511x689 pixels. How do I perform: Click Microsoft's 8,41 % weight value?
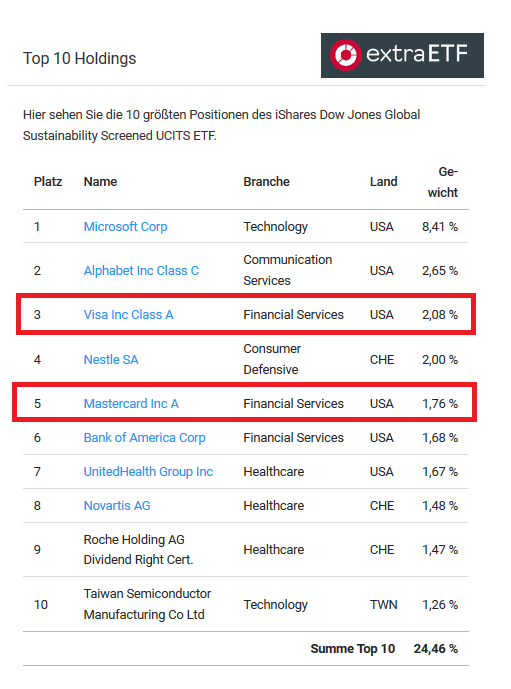(440, 227)
